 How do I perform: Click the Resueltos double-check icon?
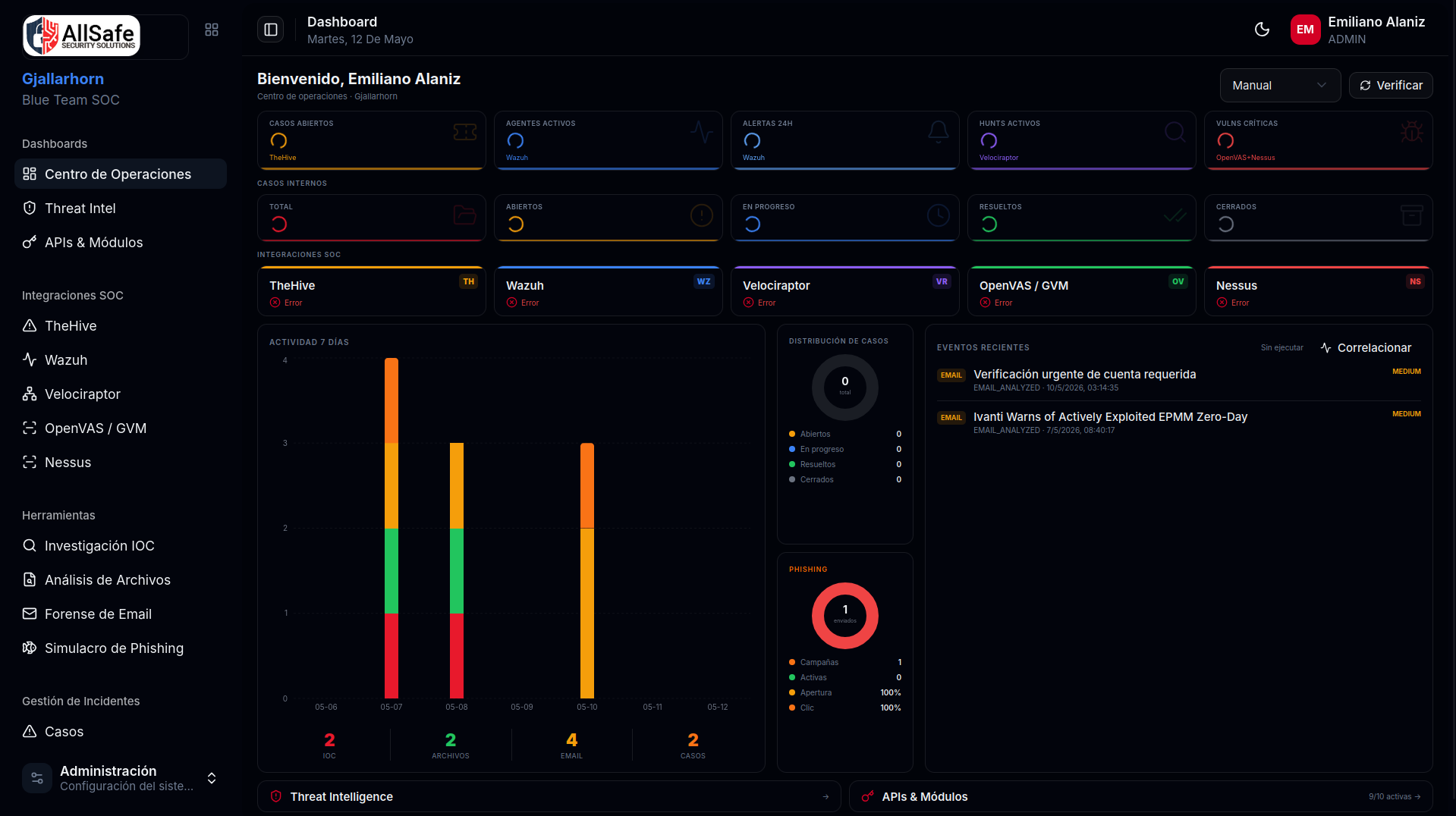pyautogui.click(x=1175, y=215)
